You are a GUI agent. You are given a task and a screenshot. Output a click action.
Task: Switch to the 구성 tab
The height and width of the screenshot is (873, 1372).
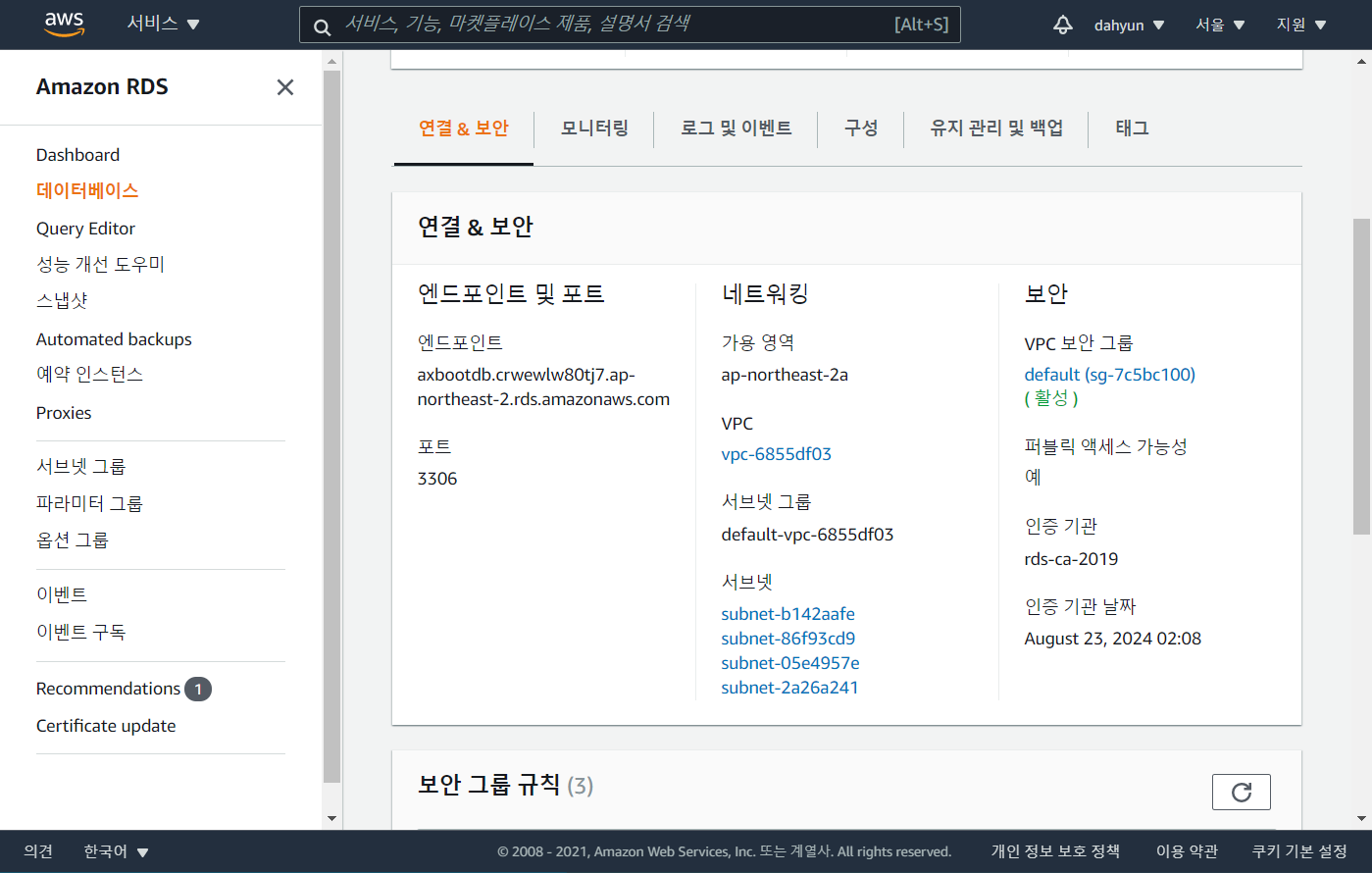[x=861, y=128]
